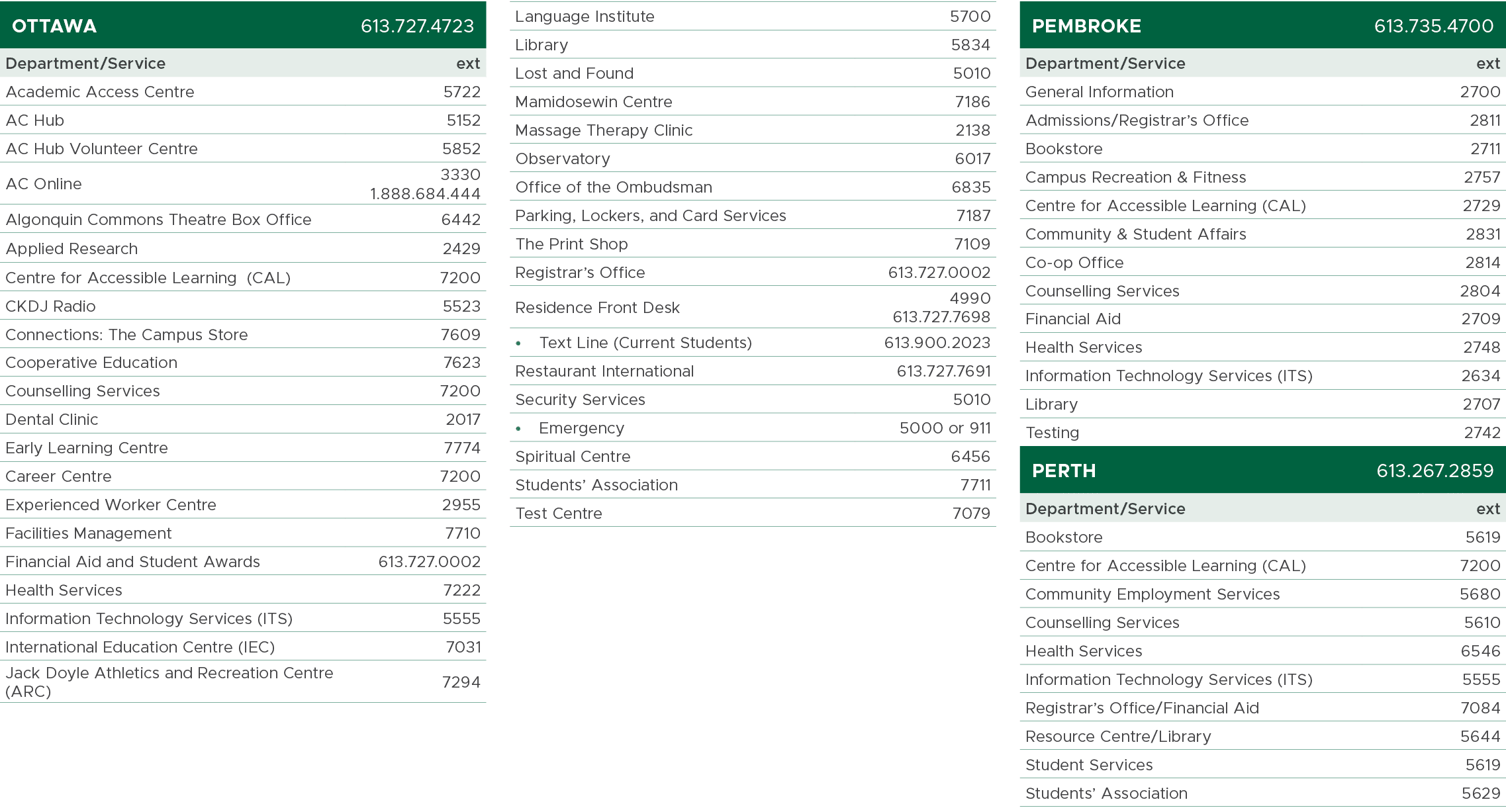This screenshot has height=812, width=1506.
Task: Click the PEMBROKE campus header
Action: [1086, 26]
